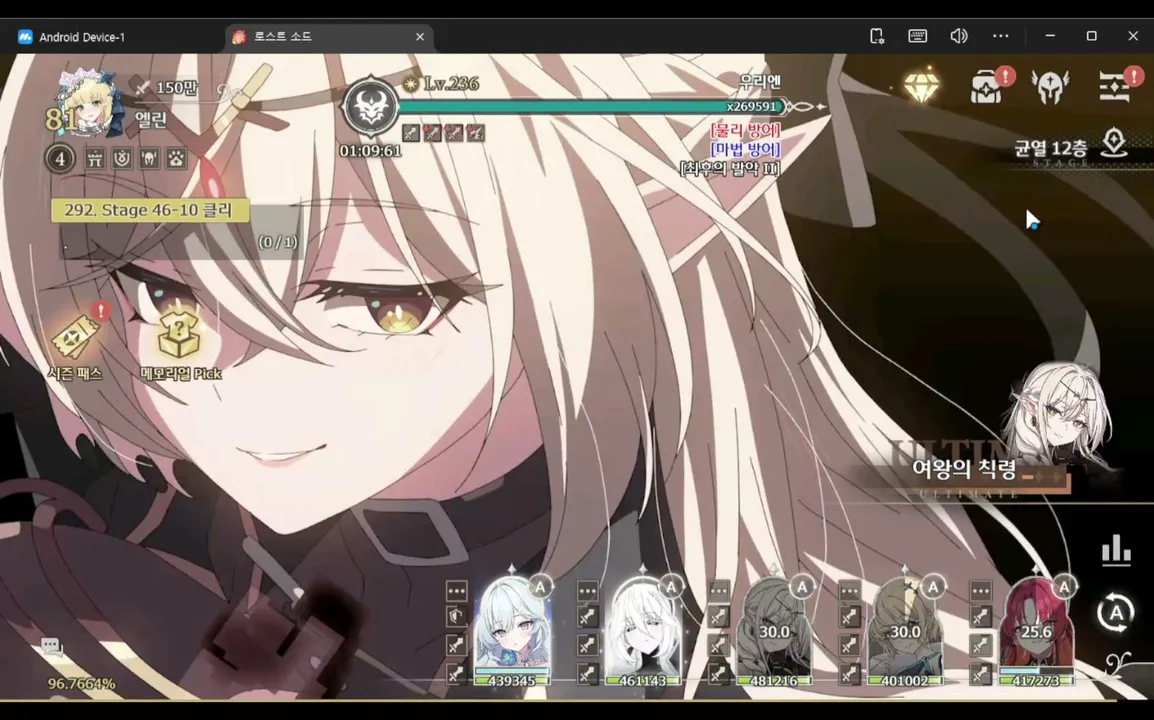Select the white-haired hero with 461143 HP
The image size is (1154, 720).
click(x=643, y=624)
